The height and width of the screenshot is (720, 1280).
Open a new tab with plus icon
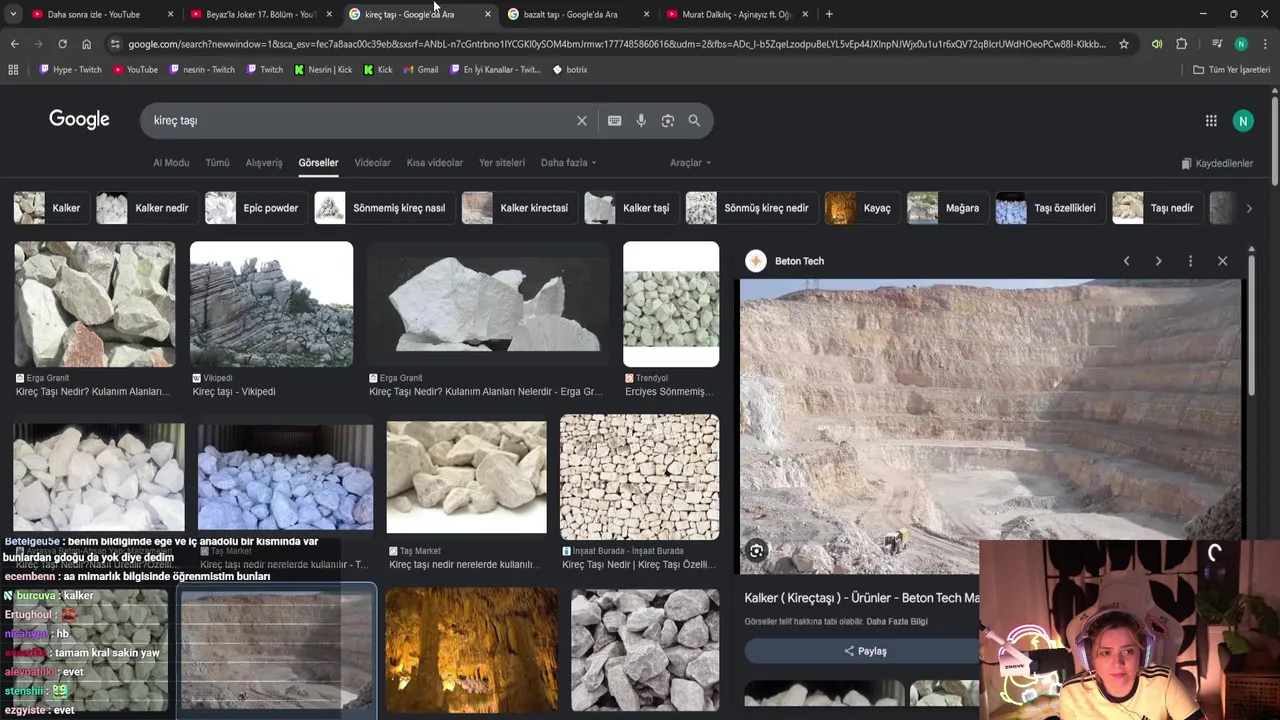(829, 14)
